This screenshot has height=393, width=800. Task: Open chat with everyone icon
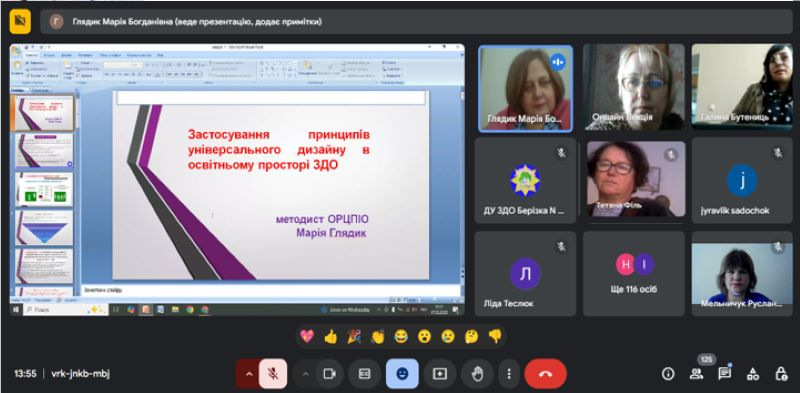click(724, 374)
